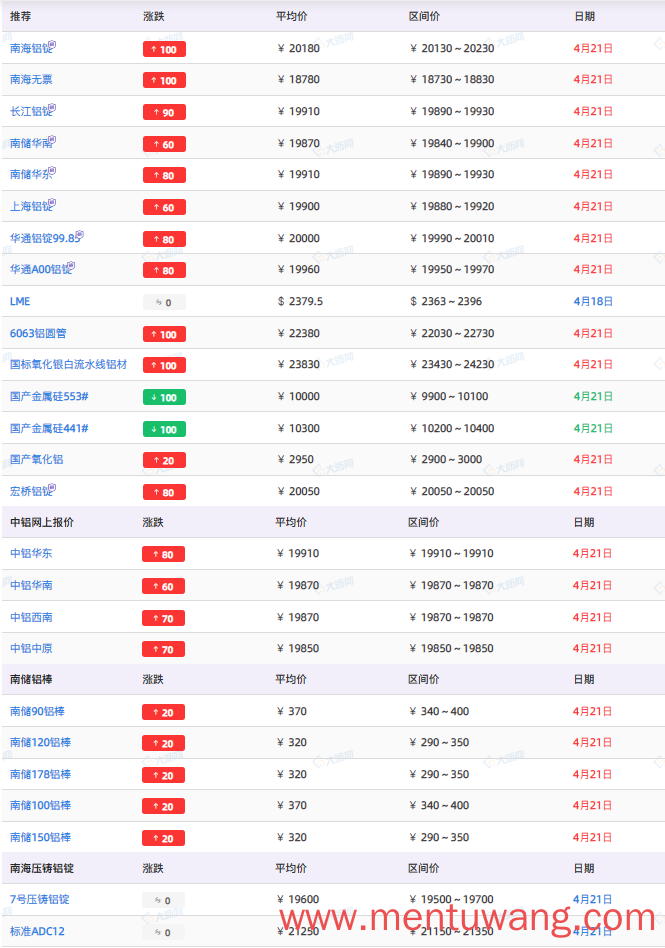Click the 南海压铸铝锭 section header

pyautogui.click(x=42, y=868)
